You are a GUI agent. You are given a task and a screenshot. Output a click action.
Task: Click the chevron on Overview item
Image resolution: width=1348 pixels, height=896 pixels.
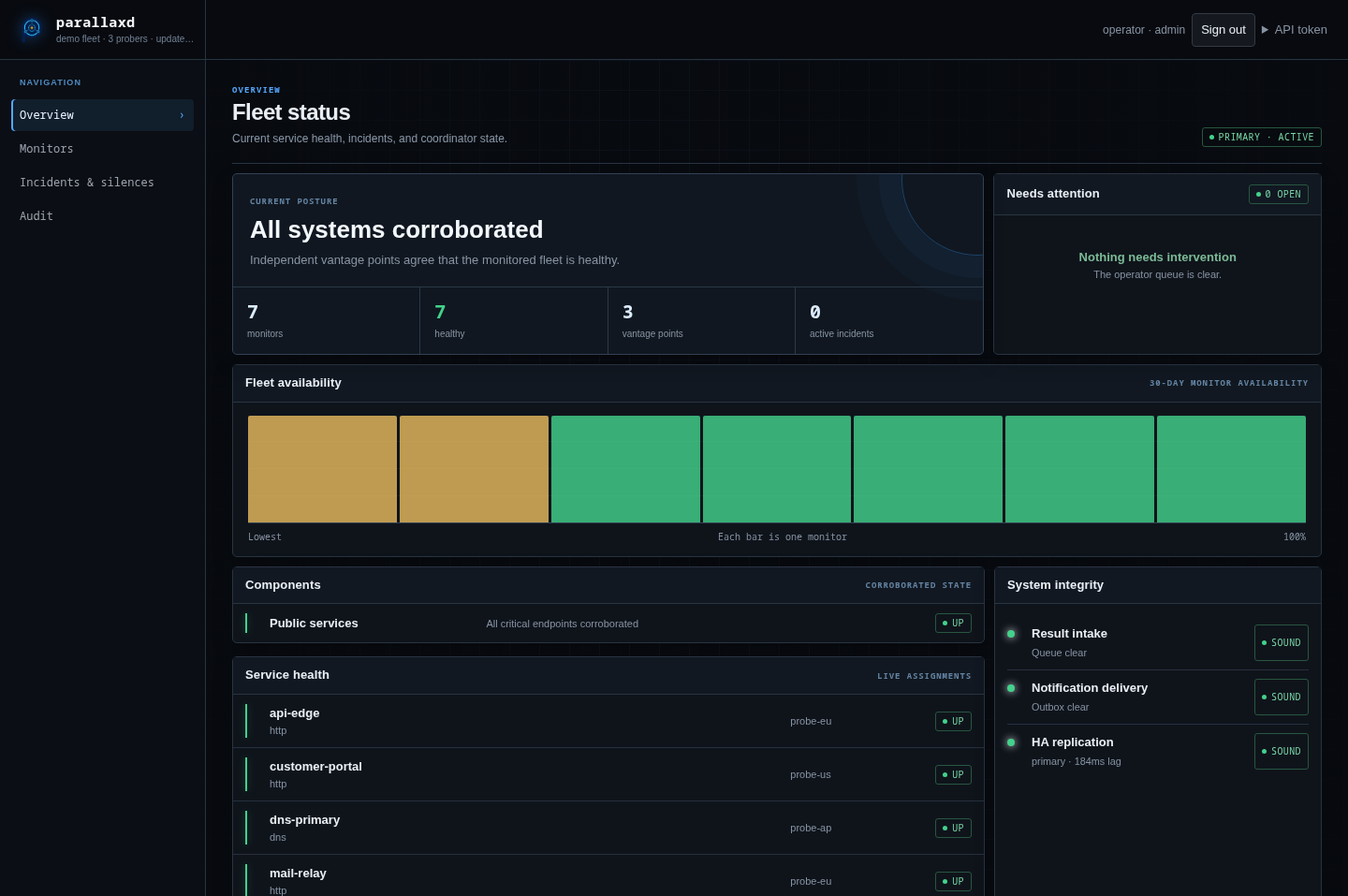tap(182, 115)
